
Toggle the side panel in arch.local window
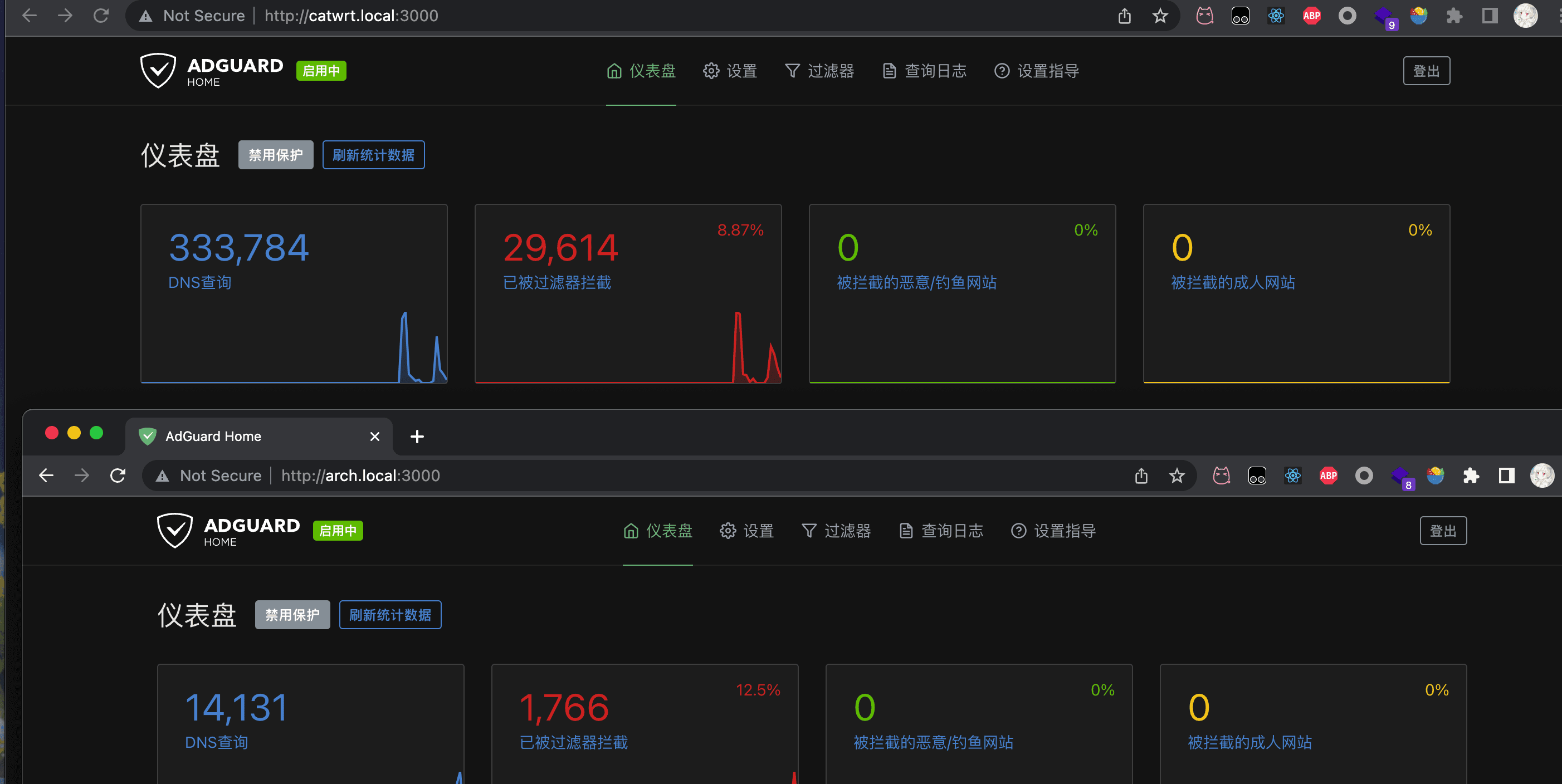[x=1507, y=476]
